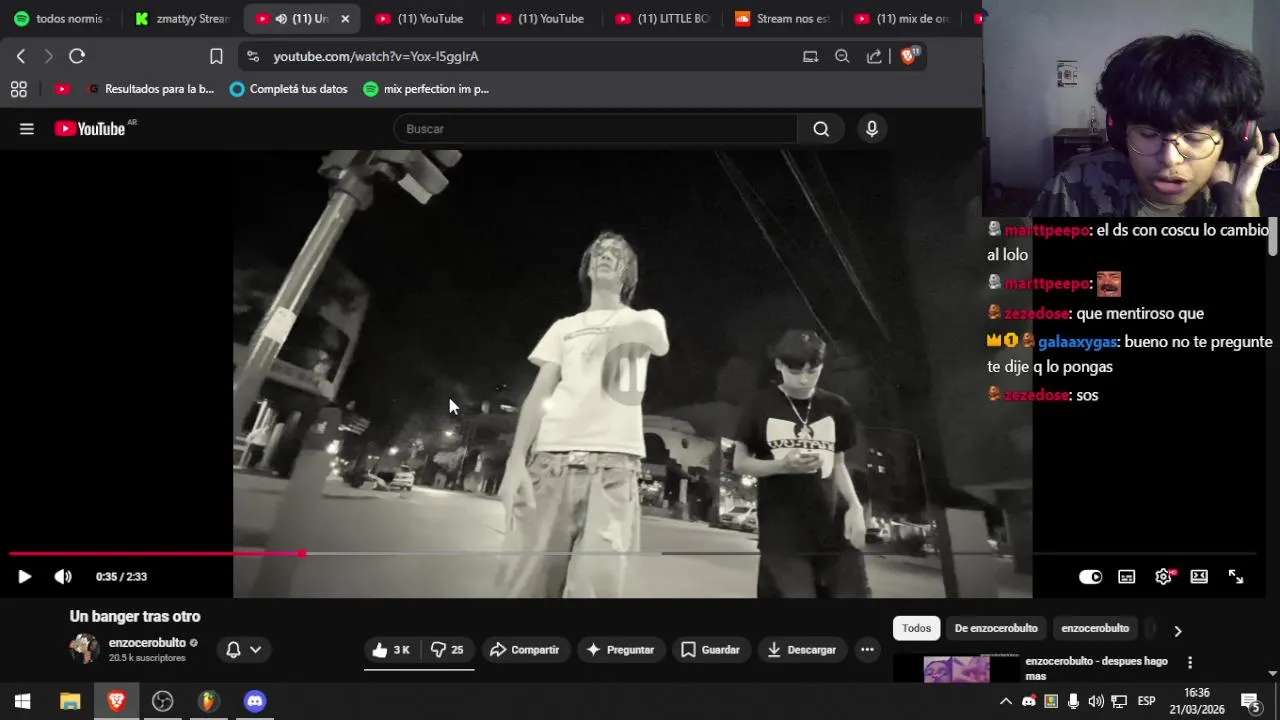Switch to 'todos normis' Spotify tab
Viewport: 1280px width, 720px height.
[x=60, y=19]
